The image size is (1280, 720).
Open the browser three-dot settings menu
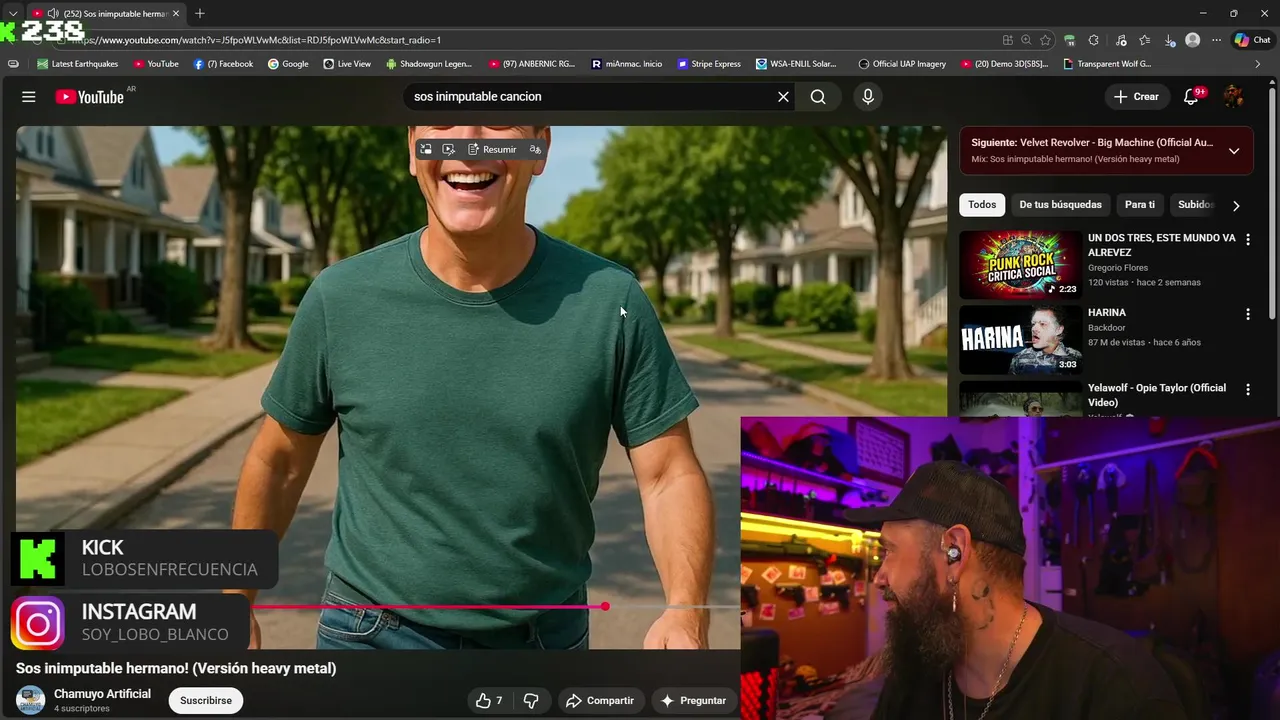(x=1216, y=40)
